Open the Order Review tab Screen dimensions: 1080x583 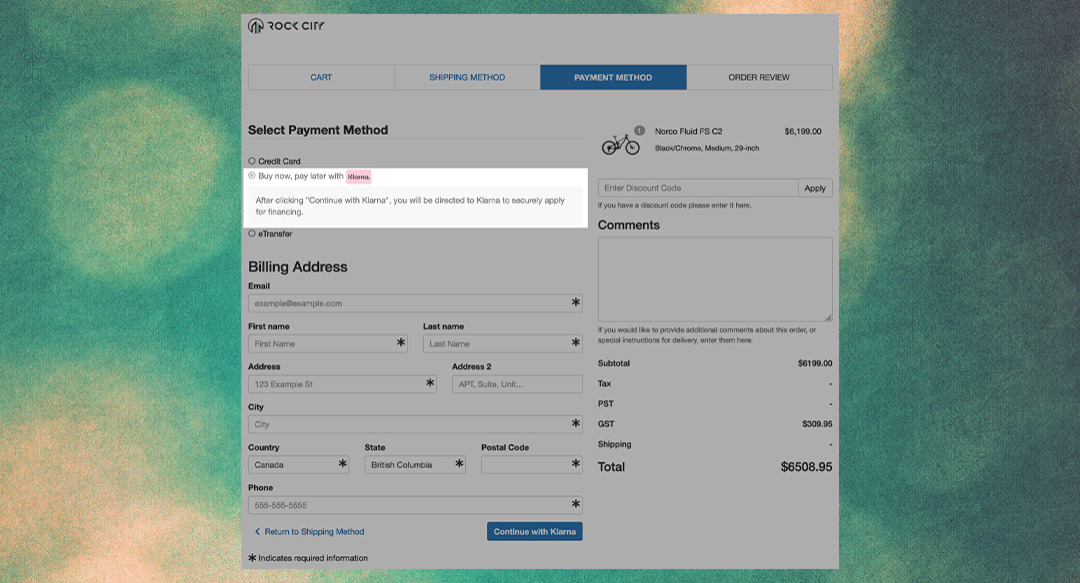pyautogui.click(x=759, y=77)
